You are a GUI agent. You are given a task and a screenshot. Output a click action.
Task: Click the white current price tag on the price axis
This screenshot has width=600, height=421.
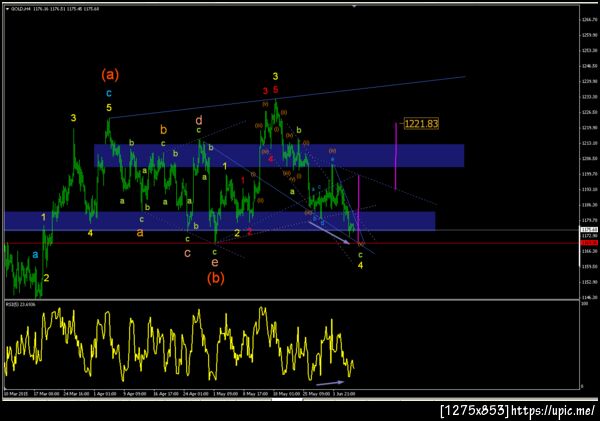tap(589, 230)
